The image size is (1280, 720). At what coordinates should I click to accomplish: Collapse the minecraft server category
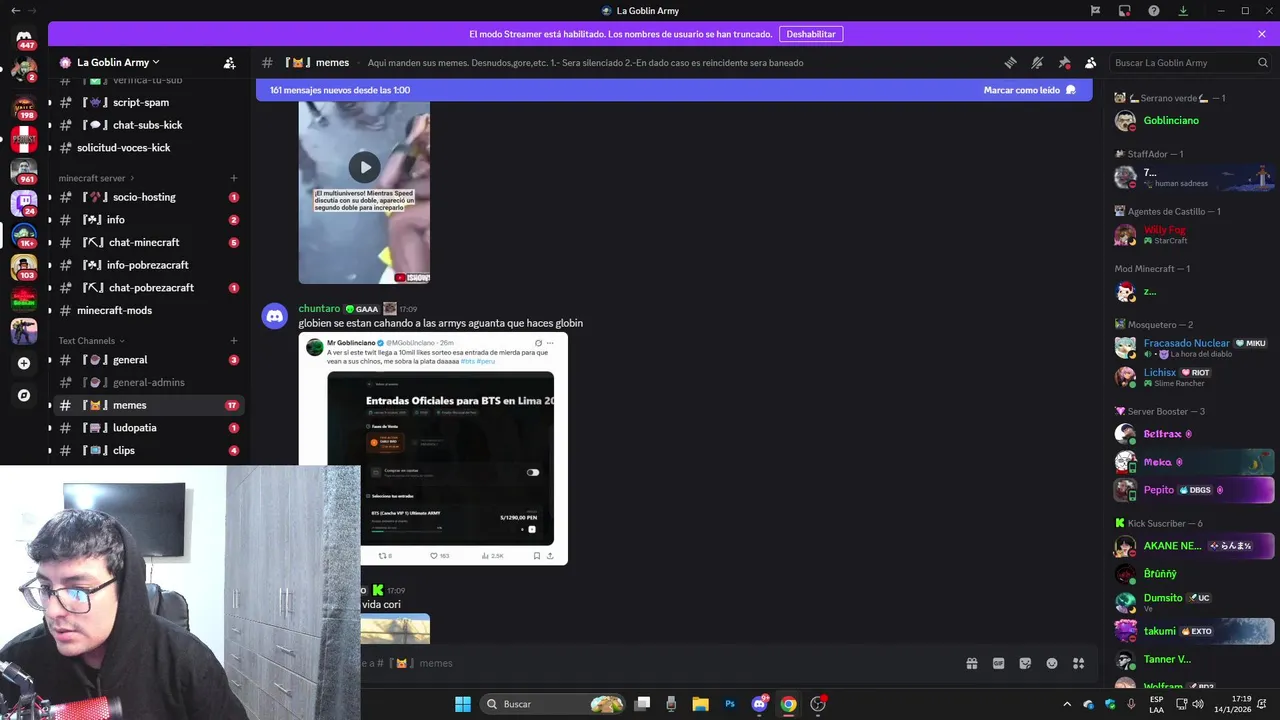pos(96,178)
